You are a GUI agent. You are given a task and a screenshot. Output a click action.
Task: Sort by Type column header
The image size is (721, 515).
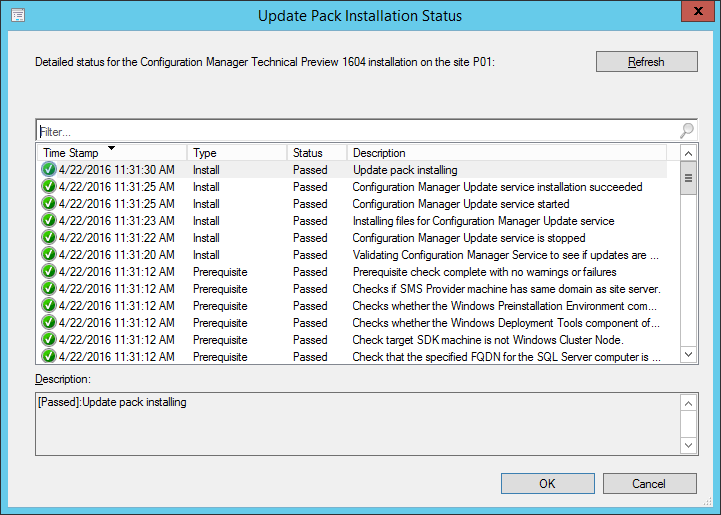(237, 153)
